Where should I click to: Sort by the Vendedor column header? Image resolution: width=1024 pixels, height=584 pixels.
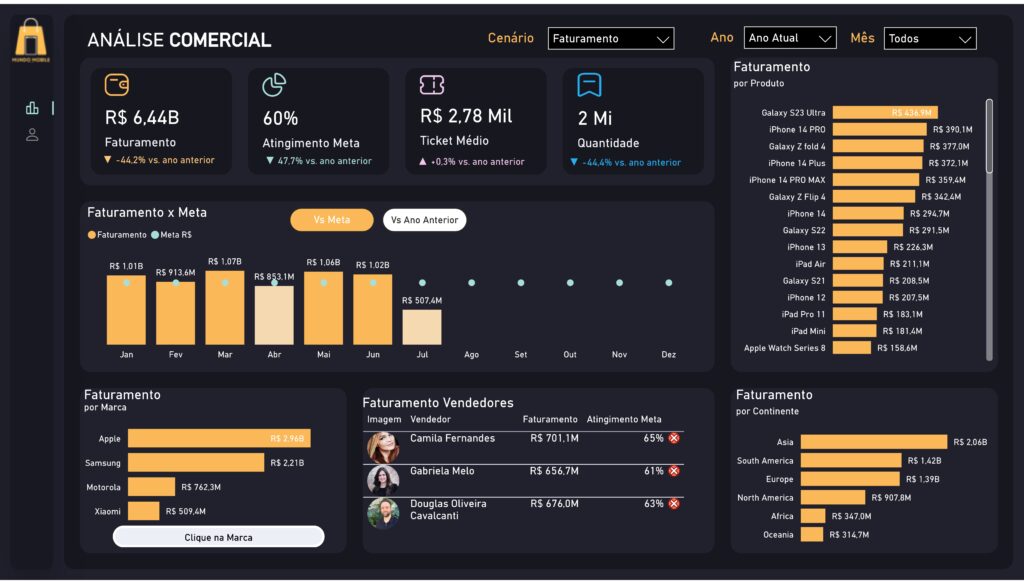click(x=430, y=419)
